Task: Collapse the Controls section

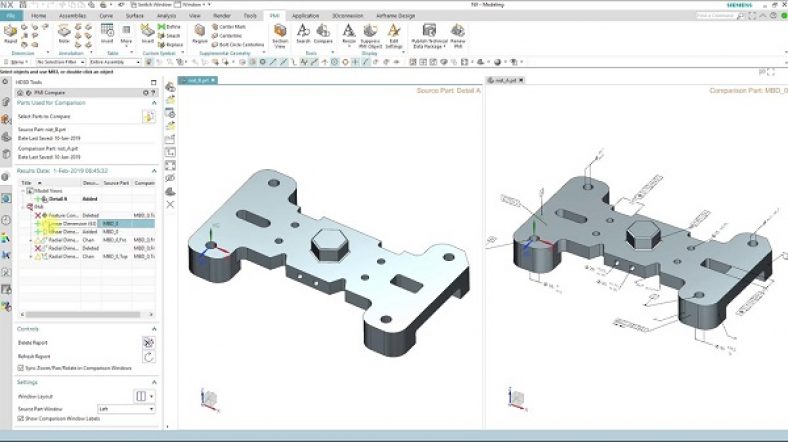Action: pos(154,329)
